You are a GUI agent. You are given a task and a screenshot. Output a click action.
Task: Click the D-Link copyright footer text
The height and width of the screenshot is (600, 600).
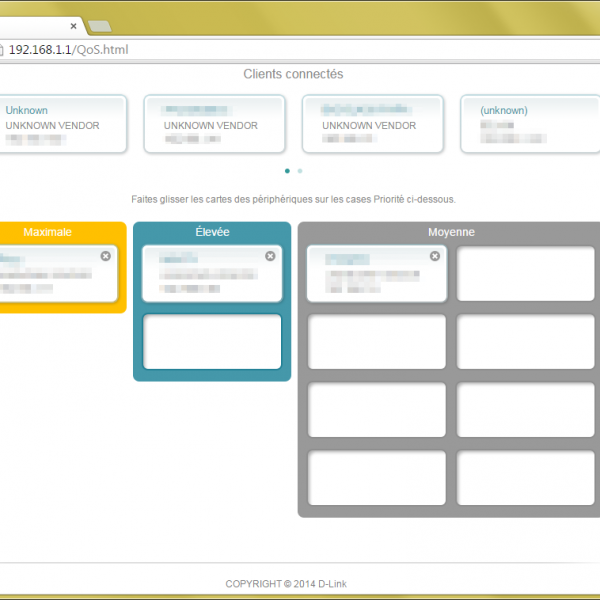point(286,584)
